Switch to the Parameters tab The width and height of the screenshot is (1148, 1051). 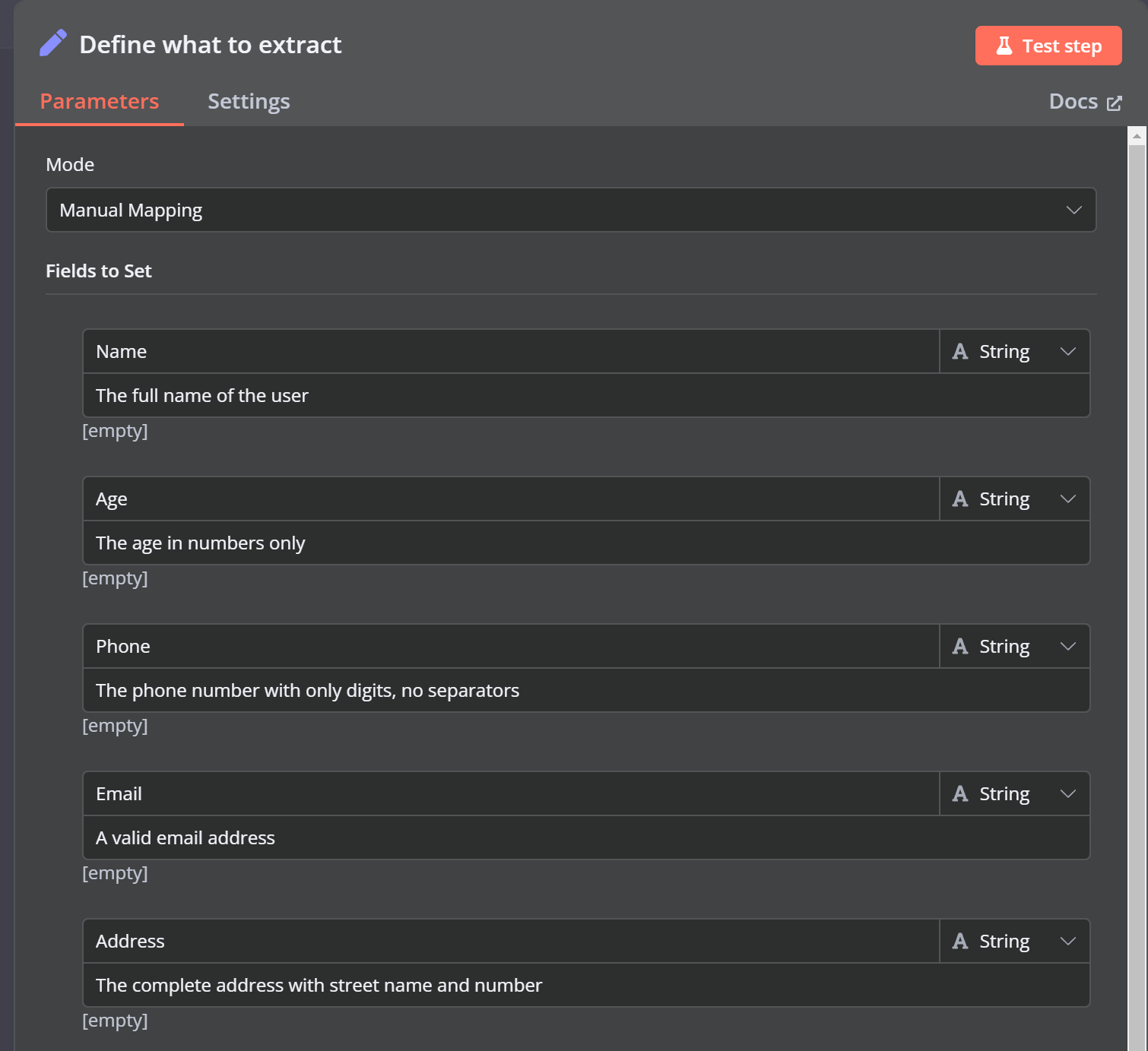coord(100,101)
